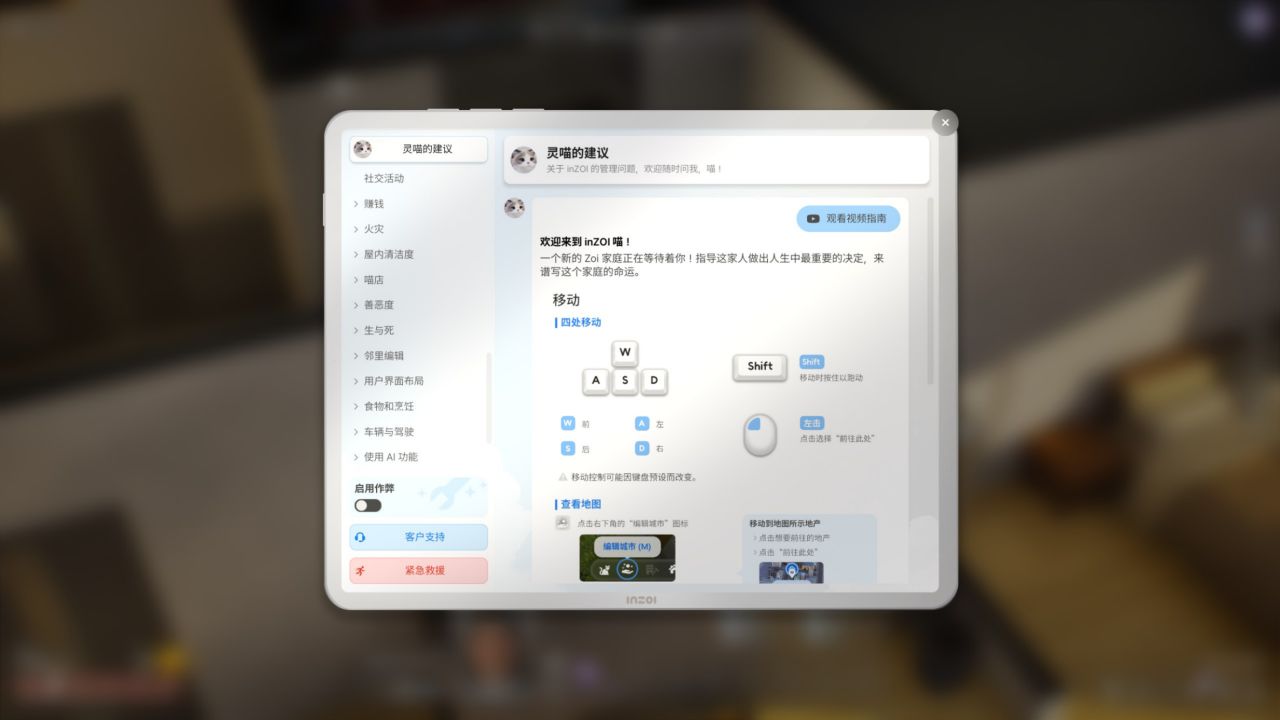Viewport: 1280px width, 720px height.
Task: Click the mouse left-click illustration
Action: click(760, 435)
